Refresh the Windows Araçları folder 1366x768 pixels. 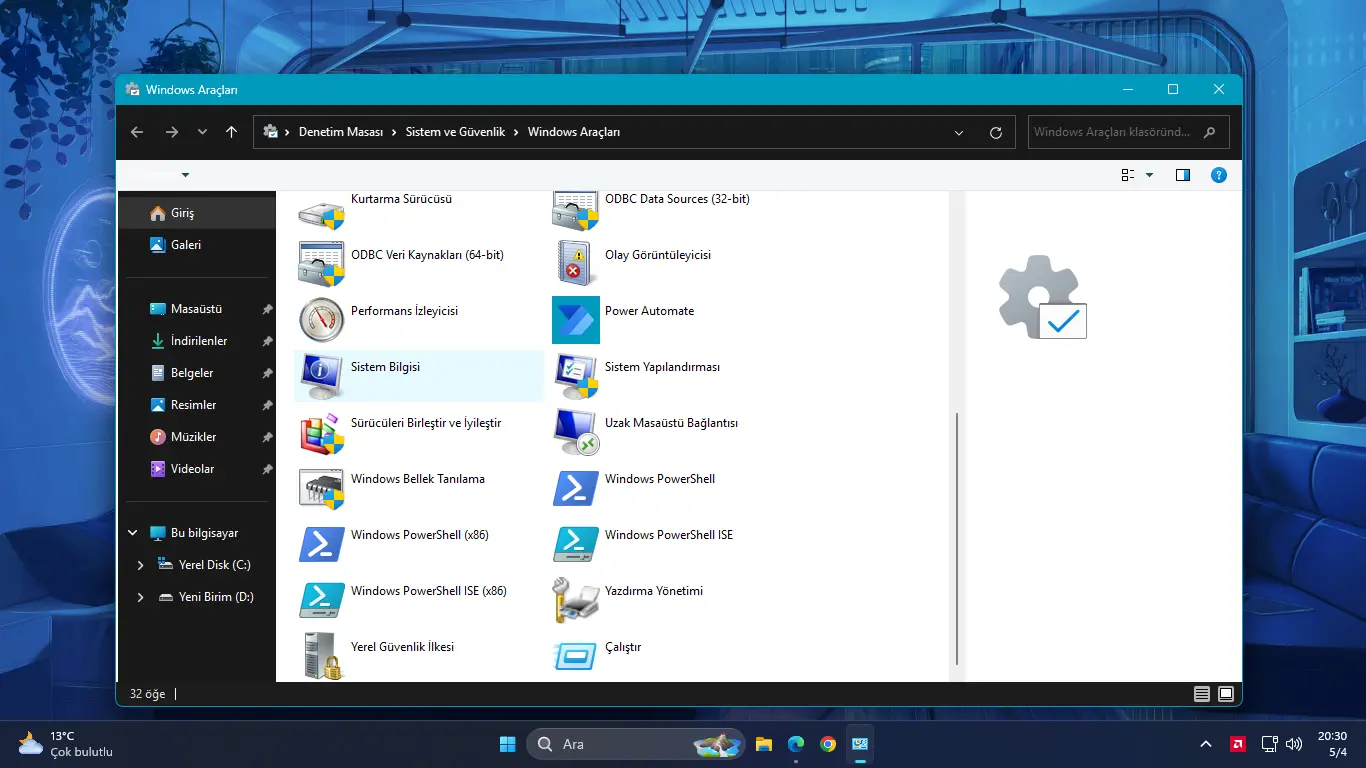[995, 132]
